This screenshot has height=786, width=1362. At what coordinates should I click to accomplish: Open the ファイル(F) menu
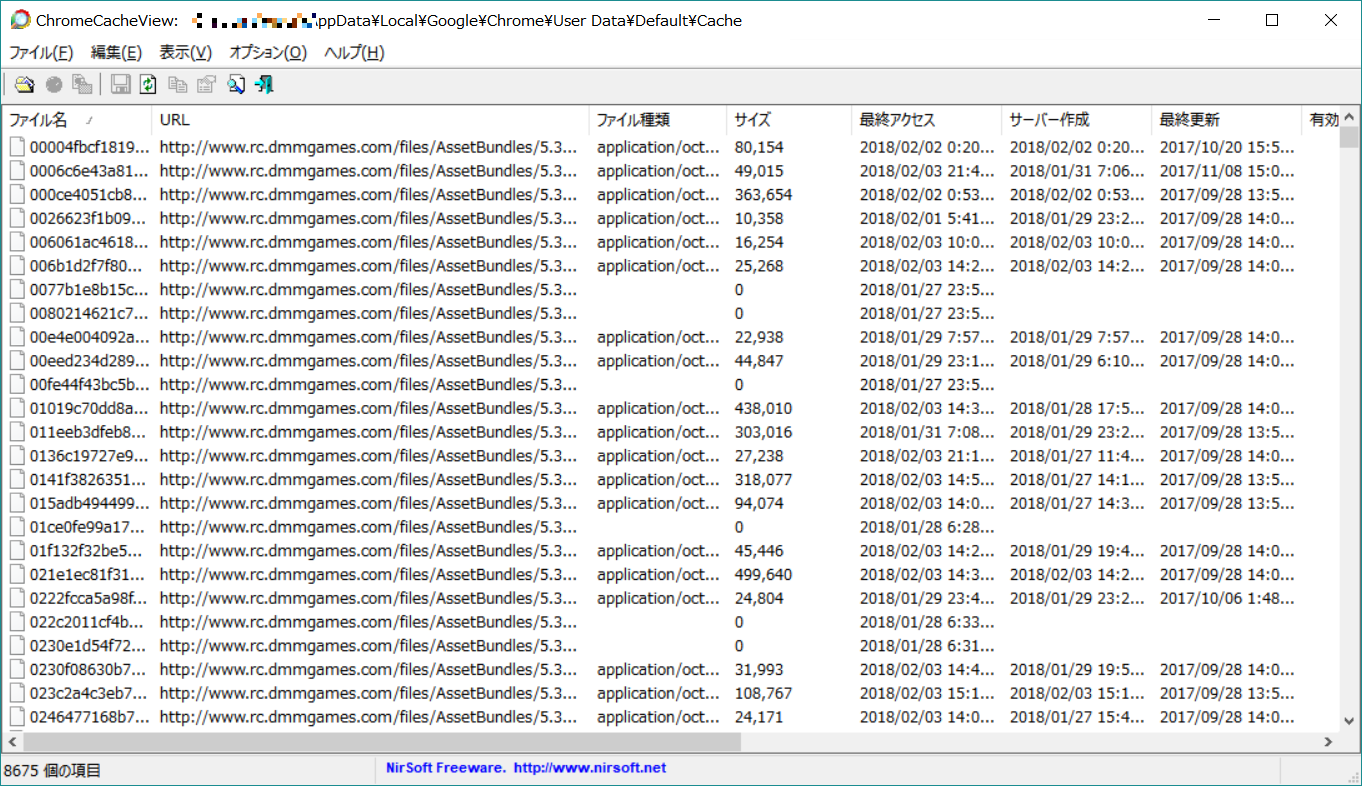tap(41, 53)
